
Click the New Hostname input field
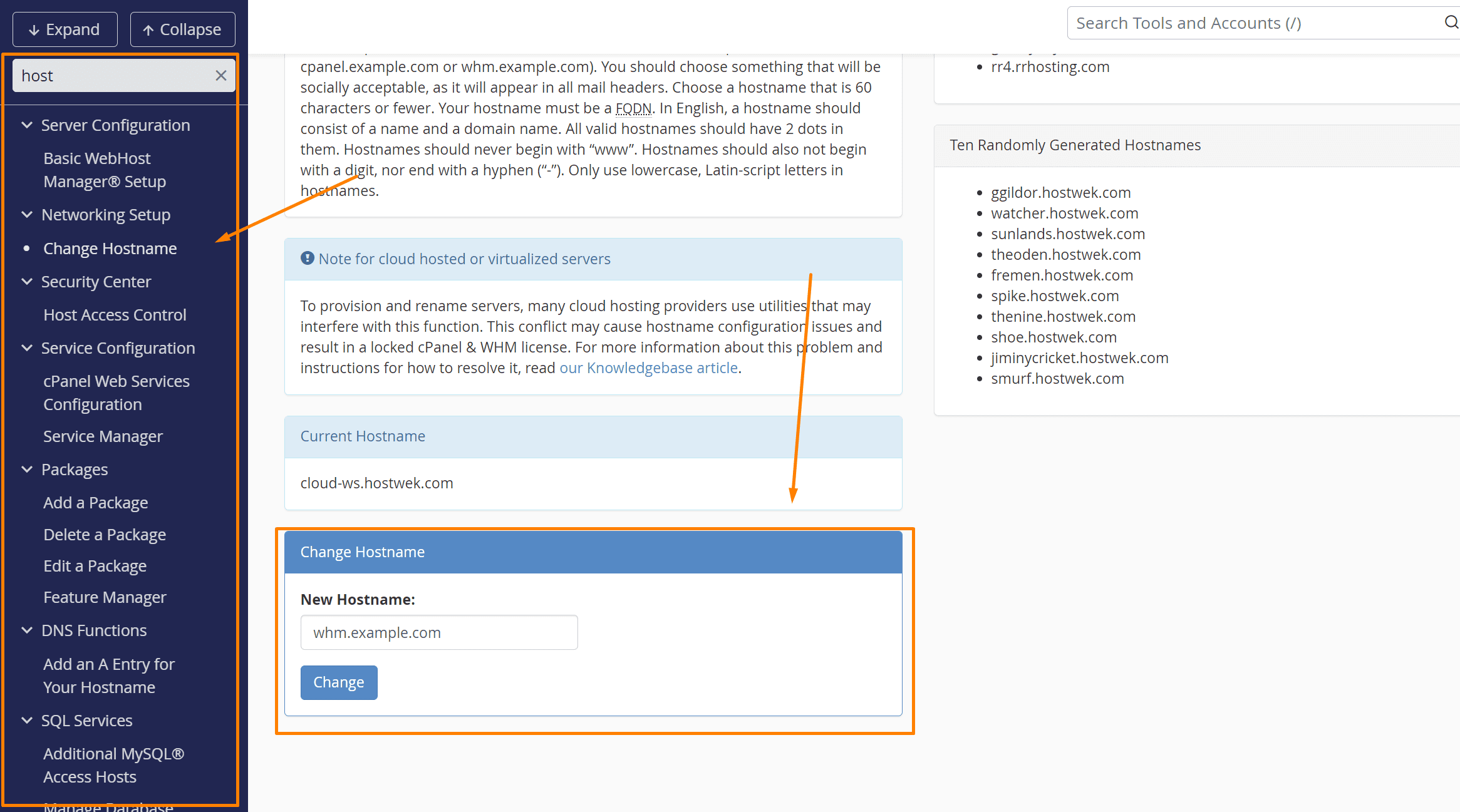coord(437,632)
